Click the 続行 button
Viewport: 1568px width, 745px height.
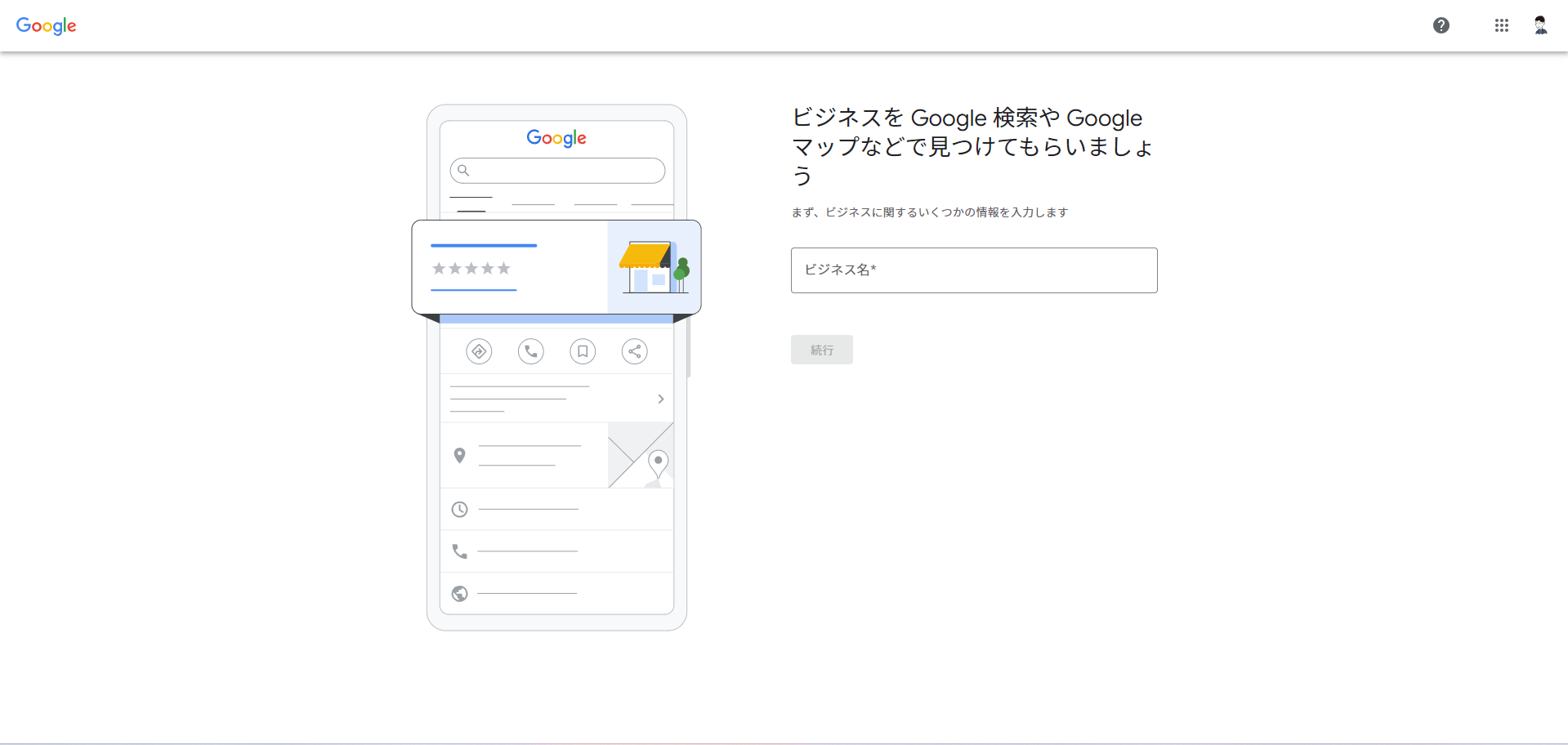pyautogui.click(x=822, y=350)
